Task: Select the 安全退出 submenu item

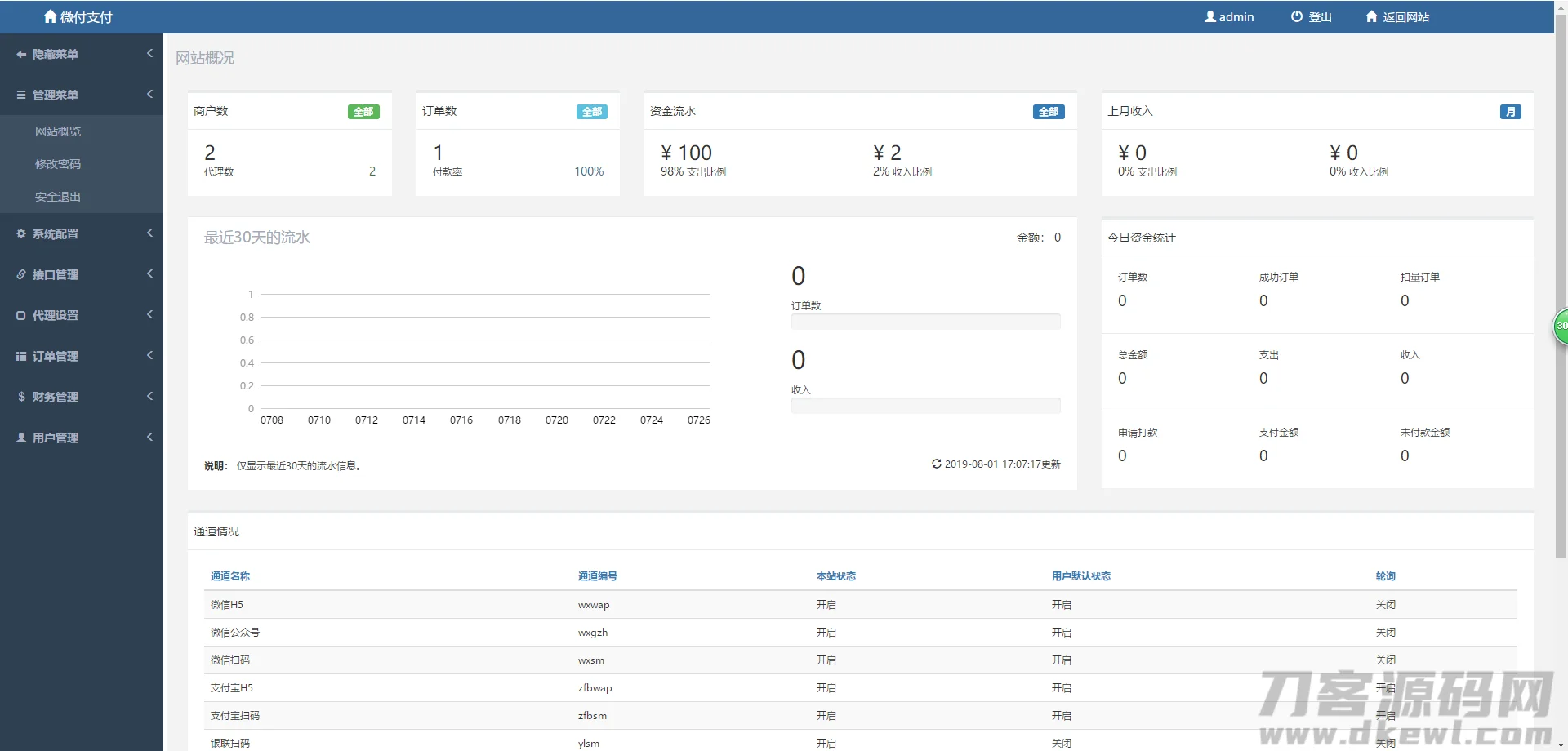Action: point(58,197)
